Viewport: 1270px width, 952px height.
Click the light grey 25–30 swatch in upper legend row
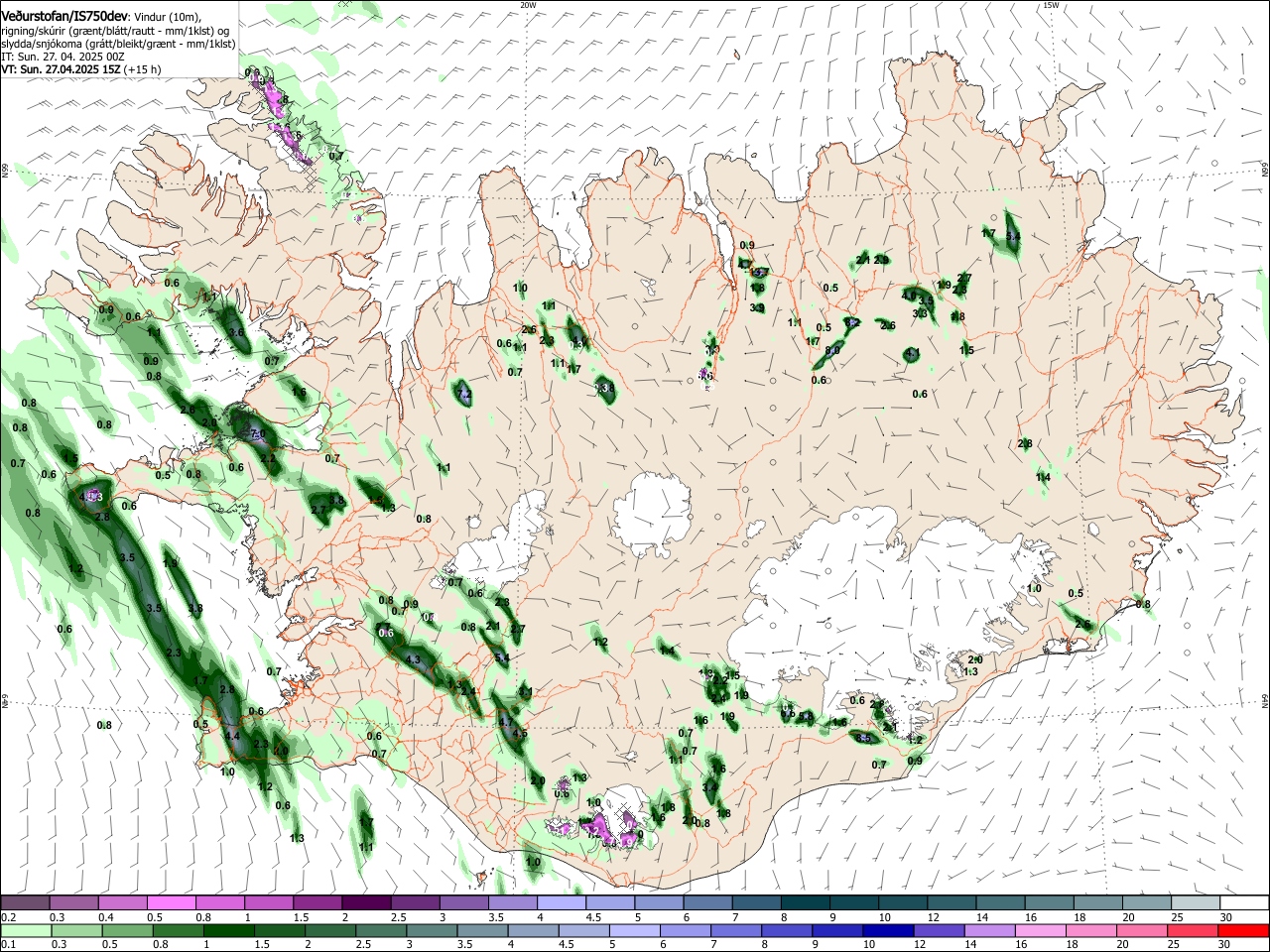1194,902
